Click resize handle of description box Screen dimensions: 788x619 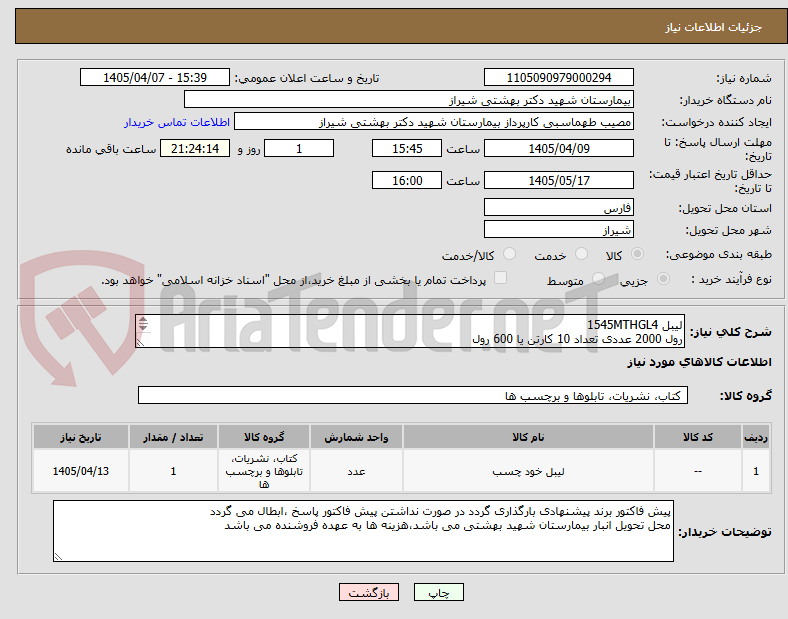(x=141, y=342)
